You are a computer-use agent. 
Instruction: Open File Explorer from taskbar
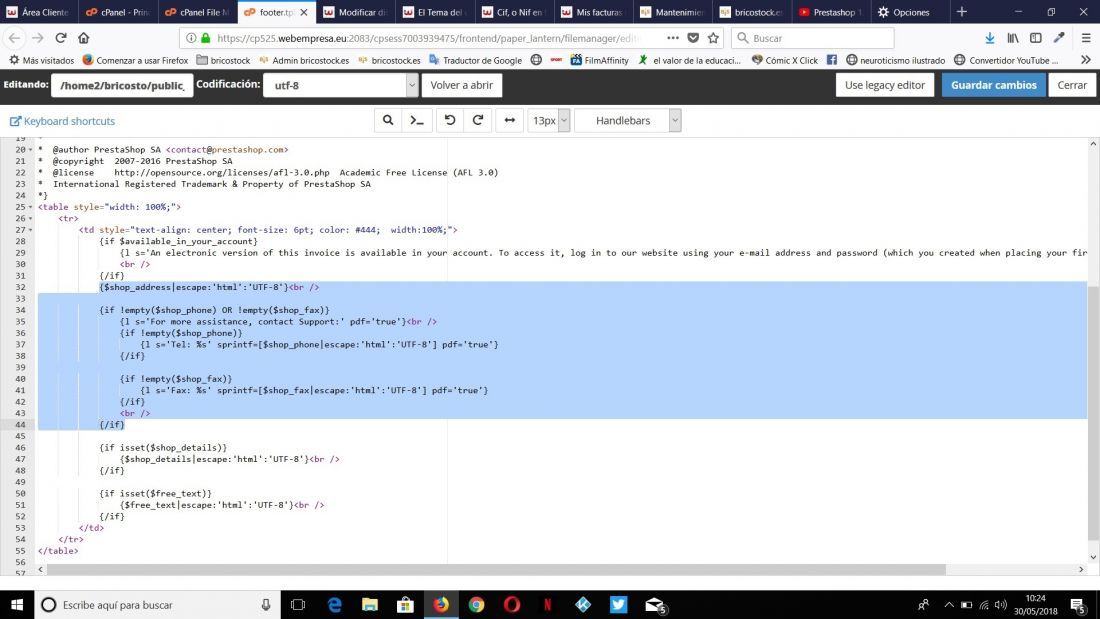click(370, 604)
